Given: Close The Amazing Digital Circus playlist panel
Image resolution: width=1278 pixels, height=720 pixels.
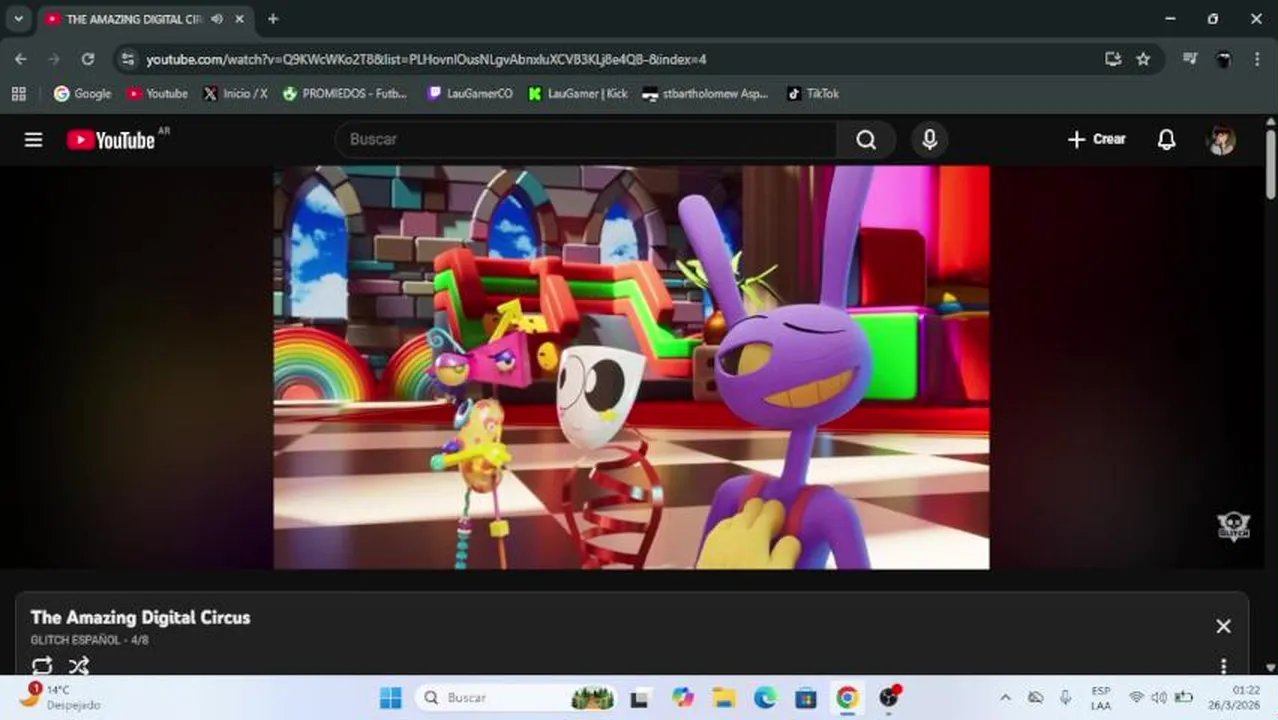Looking at the screenshot, I should (x=1223, y=626).
